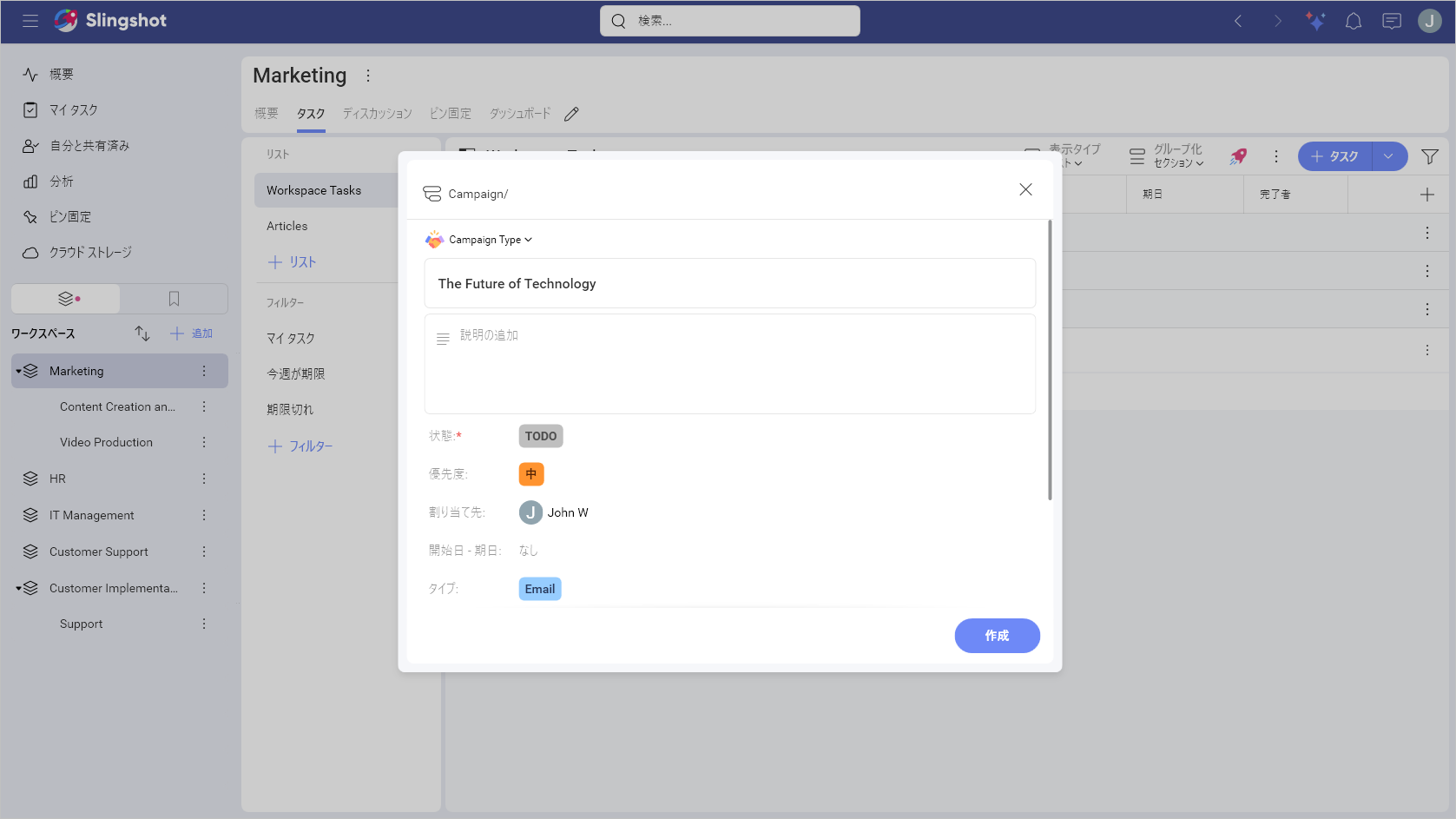Open Video Production options menu
Image resolution: width=1456 pixels, height=819 pixels.
coord(204,442)
